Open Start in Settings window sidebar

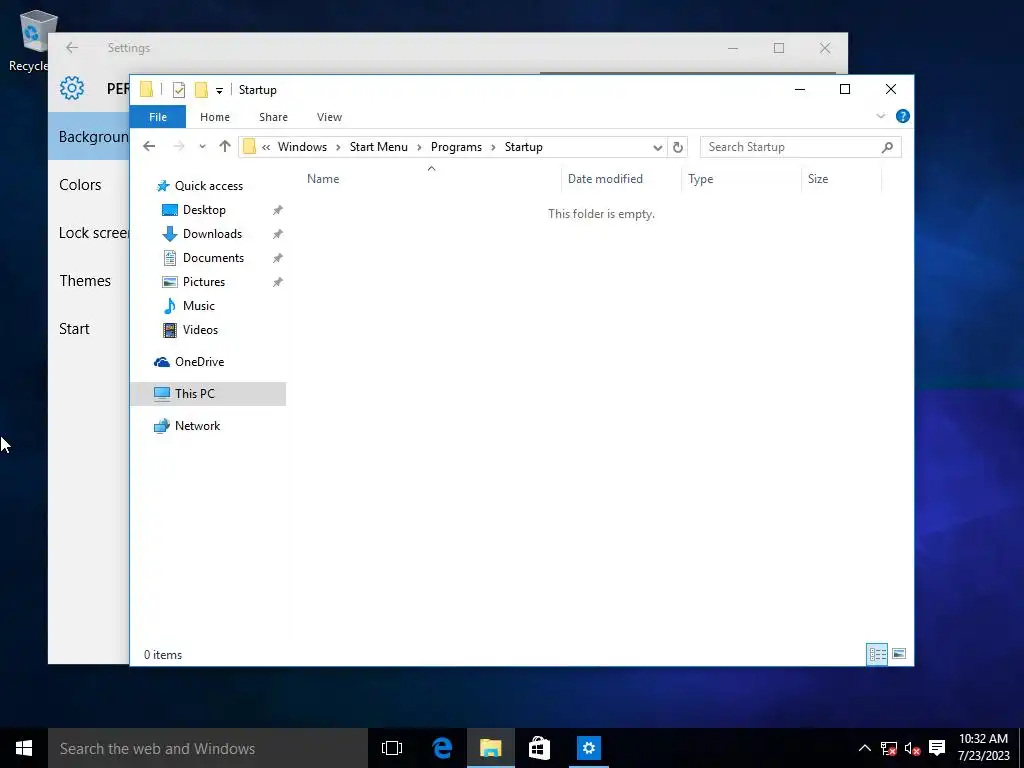click(x=74, y=328)
